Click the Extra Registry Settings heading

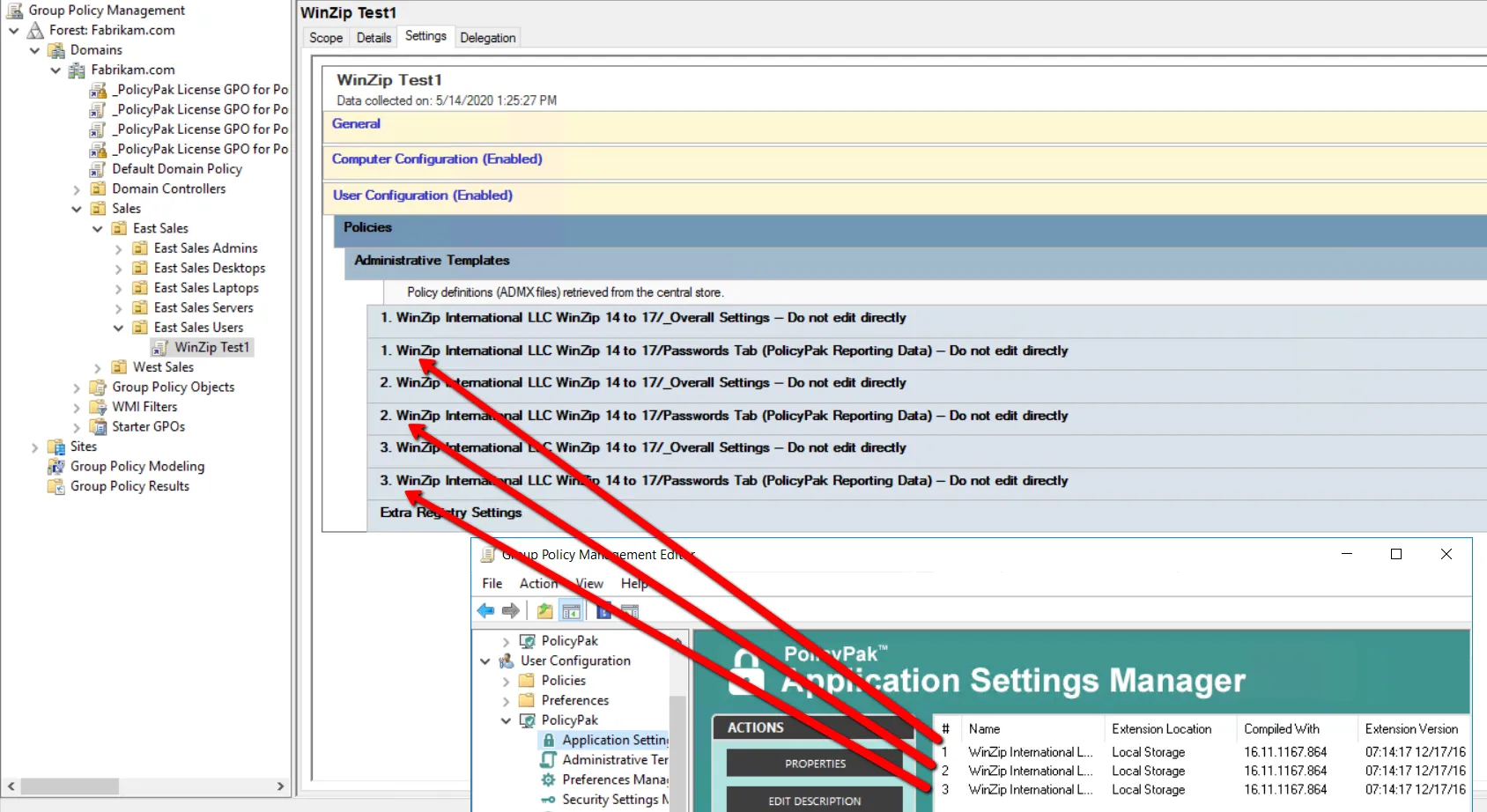(451, 513)
